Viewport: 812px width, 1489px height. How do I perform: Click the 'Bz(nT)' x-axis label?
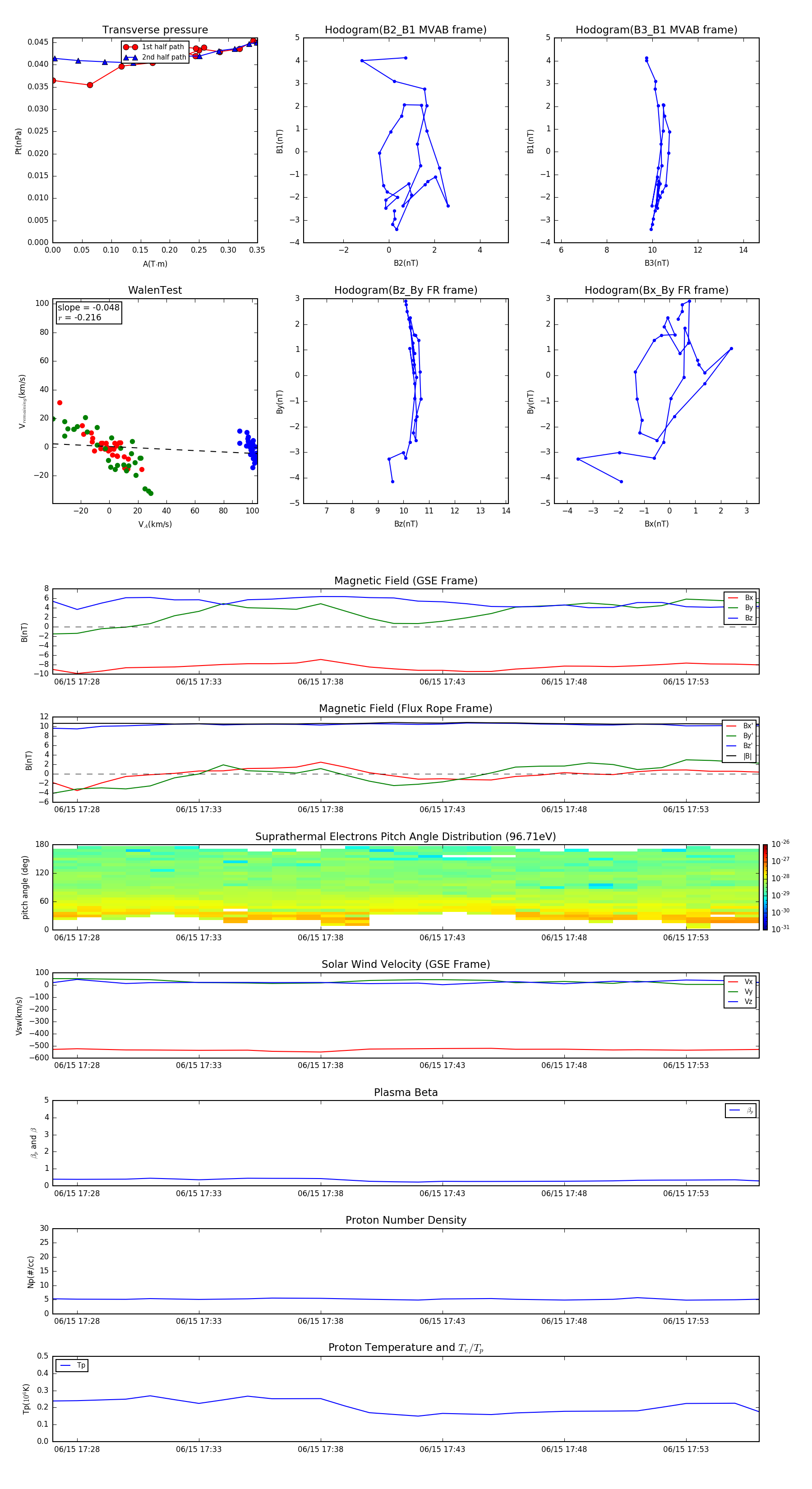coord(406,524)
